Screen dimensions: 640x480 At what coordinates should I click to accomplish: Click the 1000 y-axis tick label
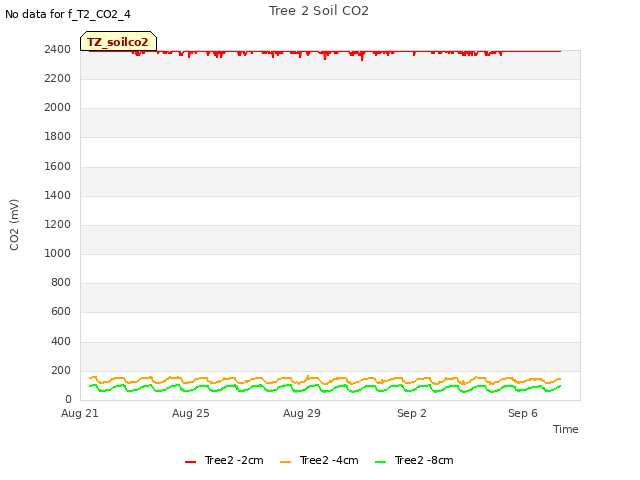[x=58, y=253]
